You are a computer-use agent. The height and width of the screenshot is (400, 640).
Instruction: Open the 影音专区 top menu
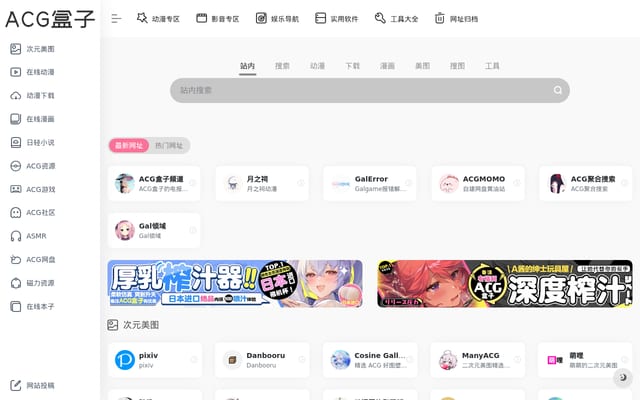218,19
